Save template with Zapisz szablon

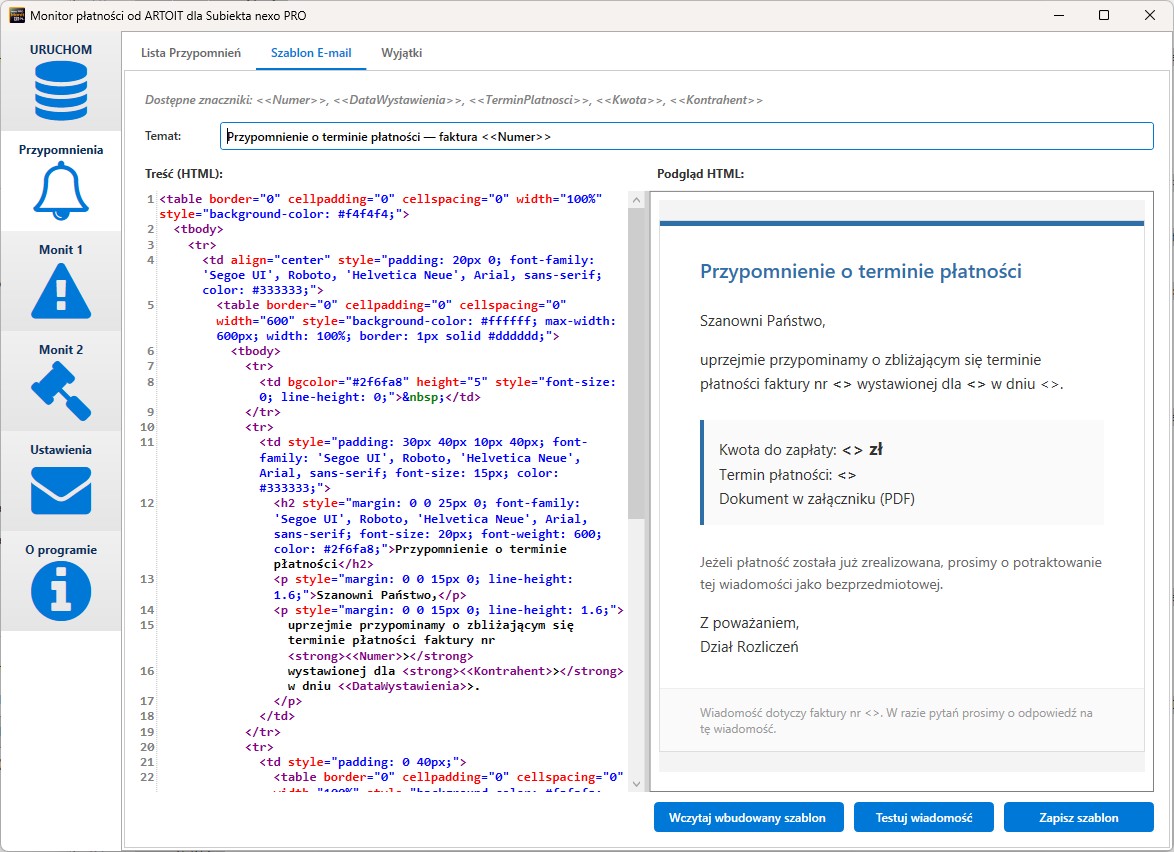pyautogui.click(x=1078, y=818)
